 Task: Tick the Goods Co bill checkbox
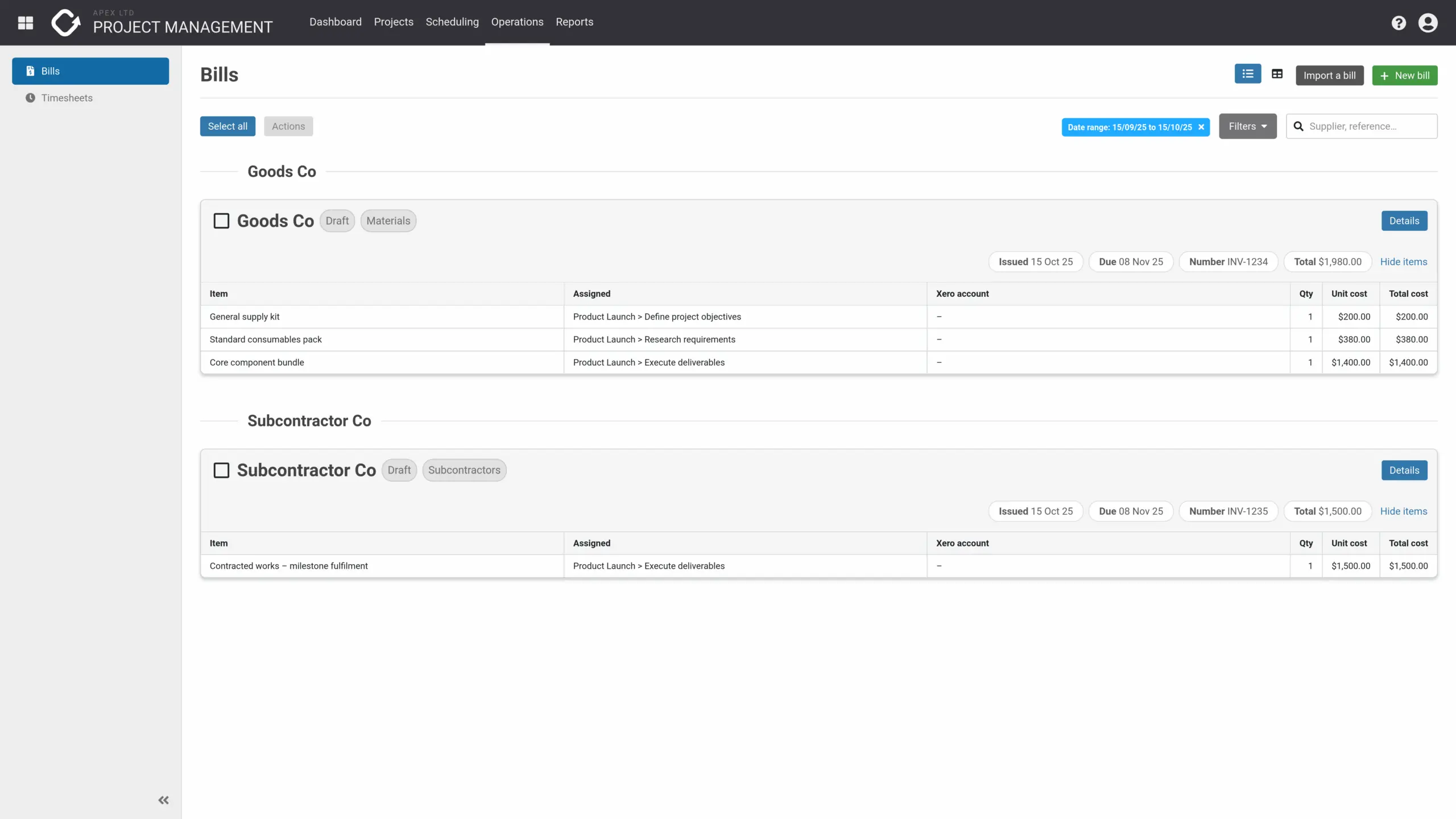click(221, 221)
